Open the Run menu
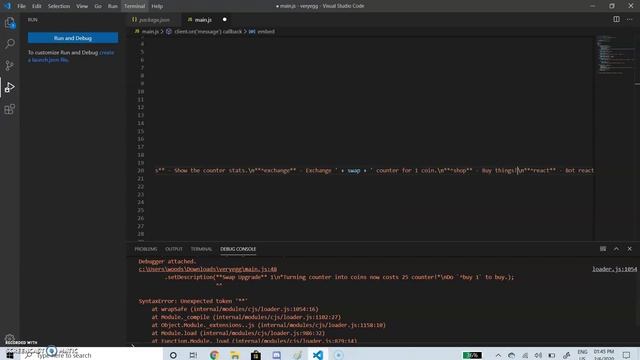The height and width of the screenshot is (360, 640). (x=113, y=6)
